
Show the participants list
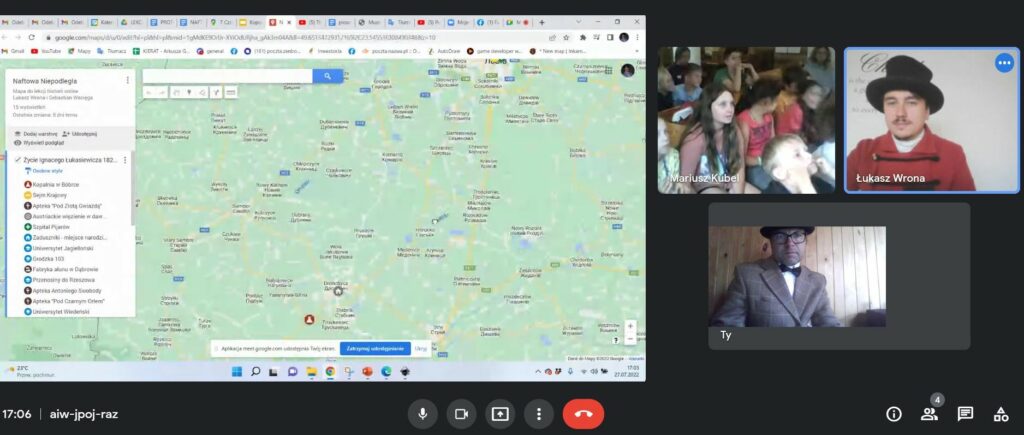pos(929,414)
